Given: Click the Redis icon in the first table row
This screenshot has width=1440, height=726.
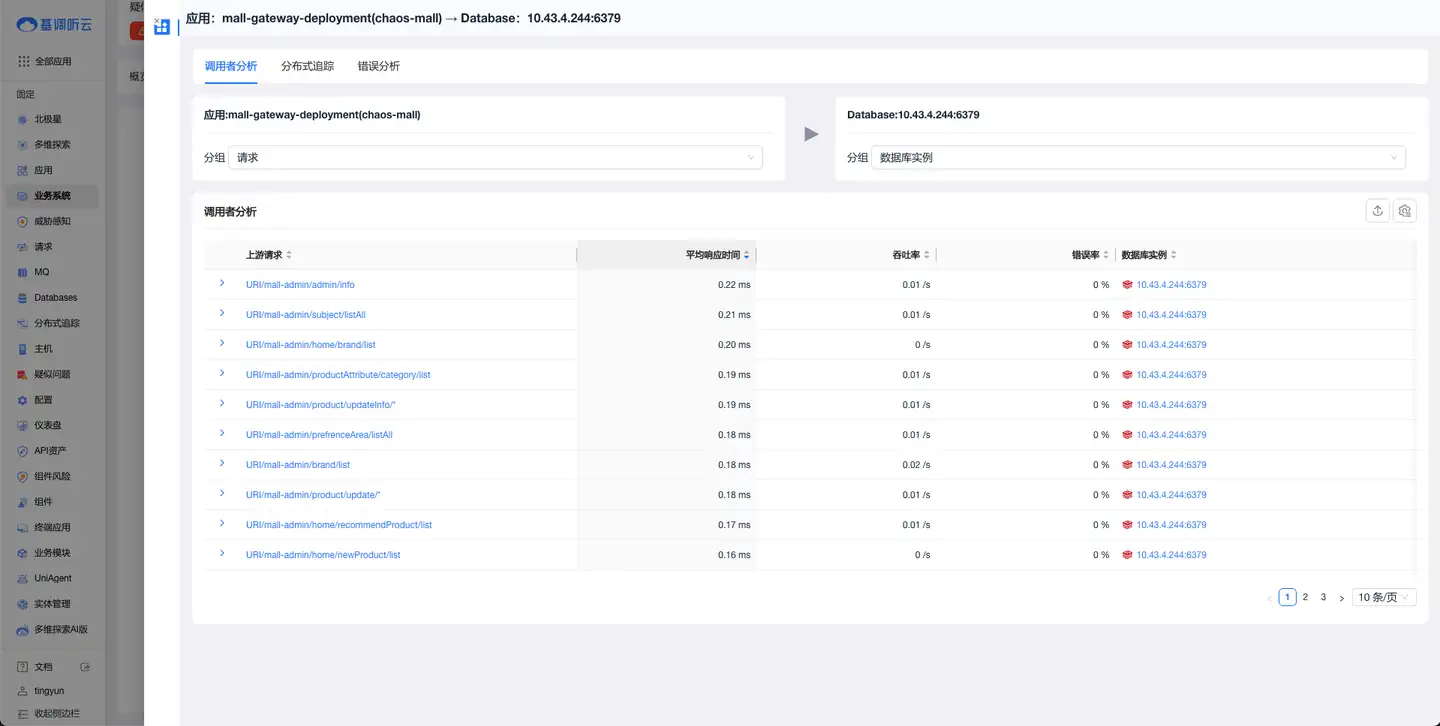Looking at the screenshot, I should pyautogui.click(x=1127, y=285).
